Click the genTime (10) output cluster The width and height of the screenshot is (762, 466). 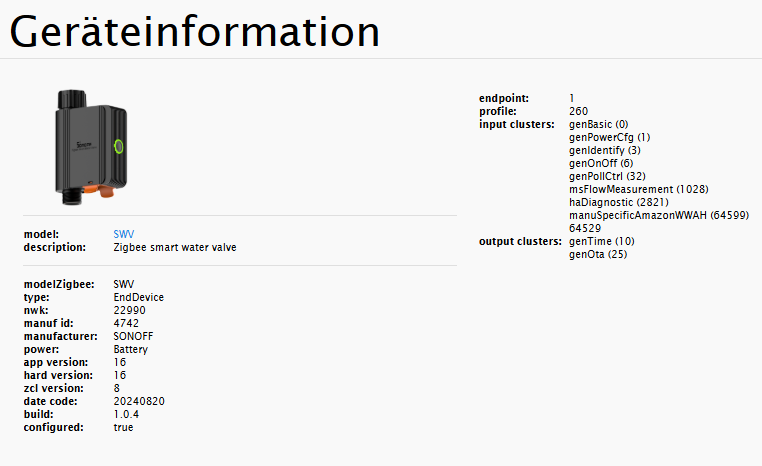(x=601, y=241)
